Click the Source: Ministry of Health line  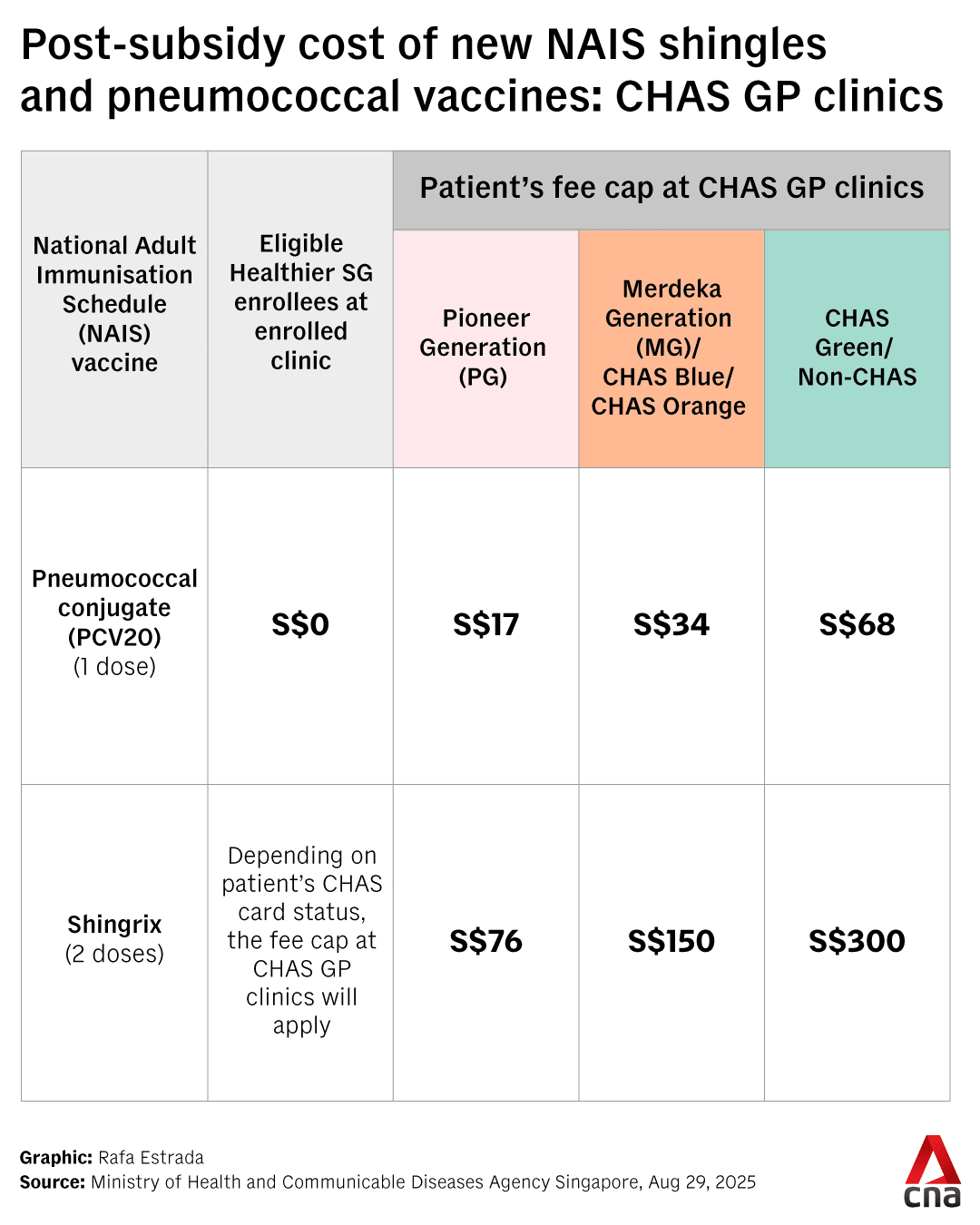coord(387,1182)
